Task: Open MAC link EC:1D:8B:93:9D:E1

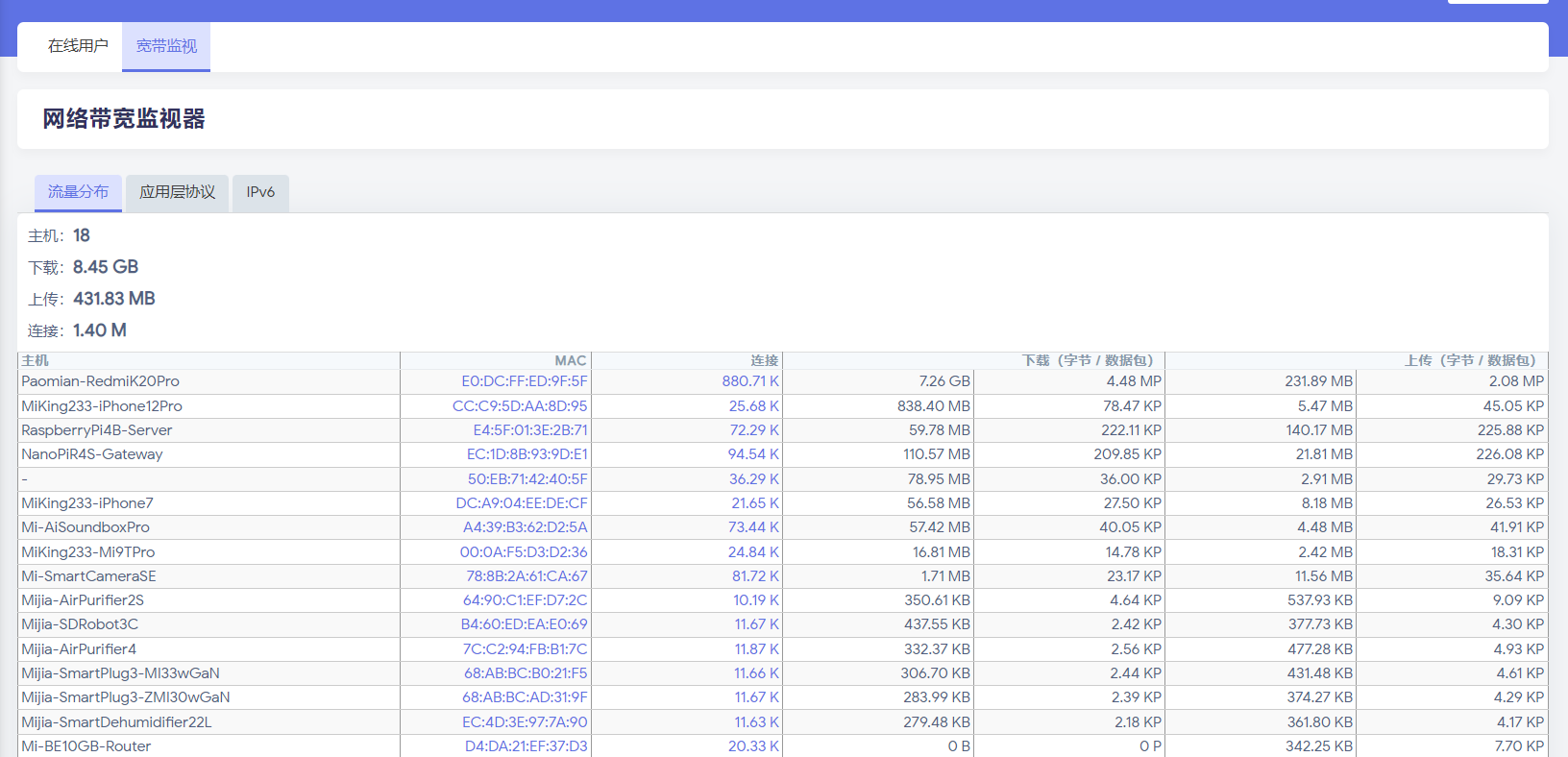Action: [527, 454]
